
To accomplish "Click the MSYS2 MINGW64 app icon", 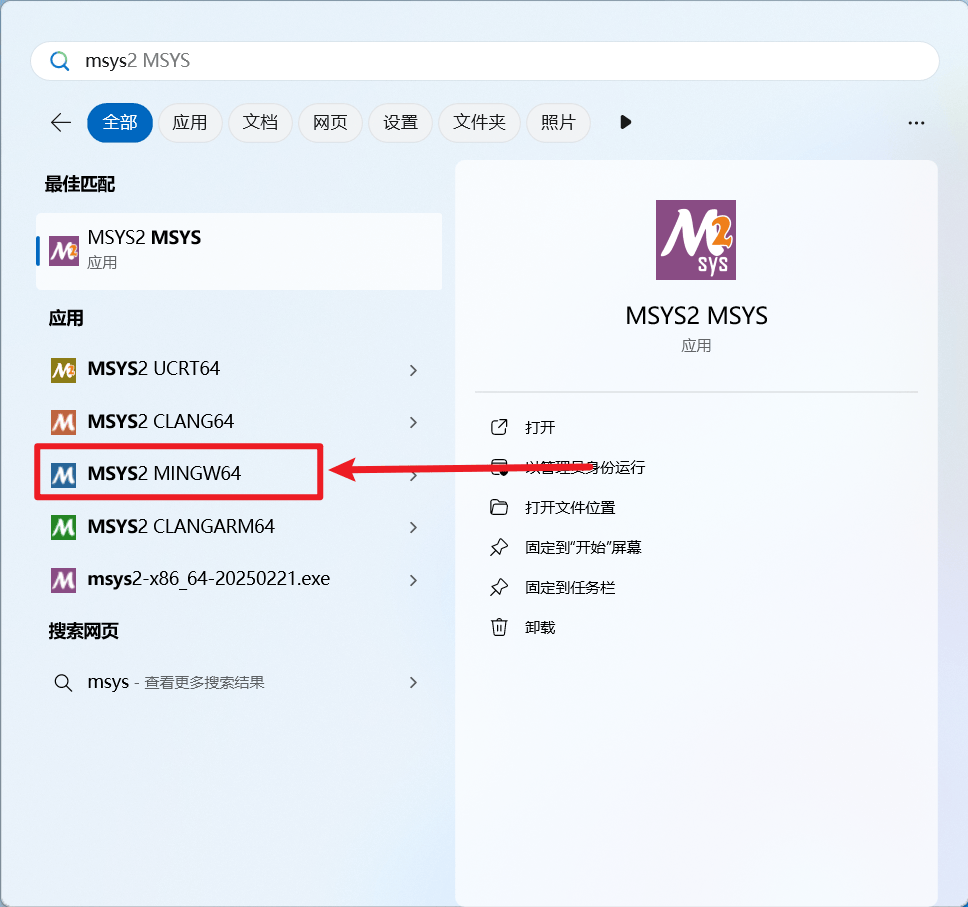I will [63, 474].
